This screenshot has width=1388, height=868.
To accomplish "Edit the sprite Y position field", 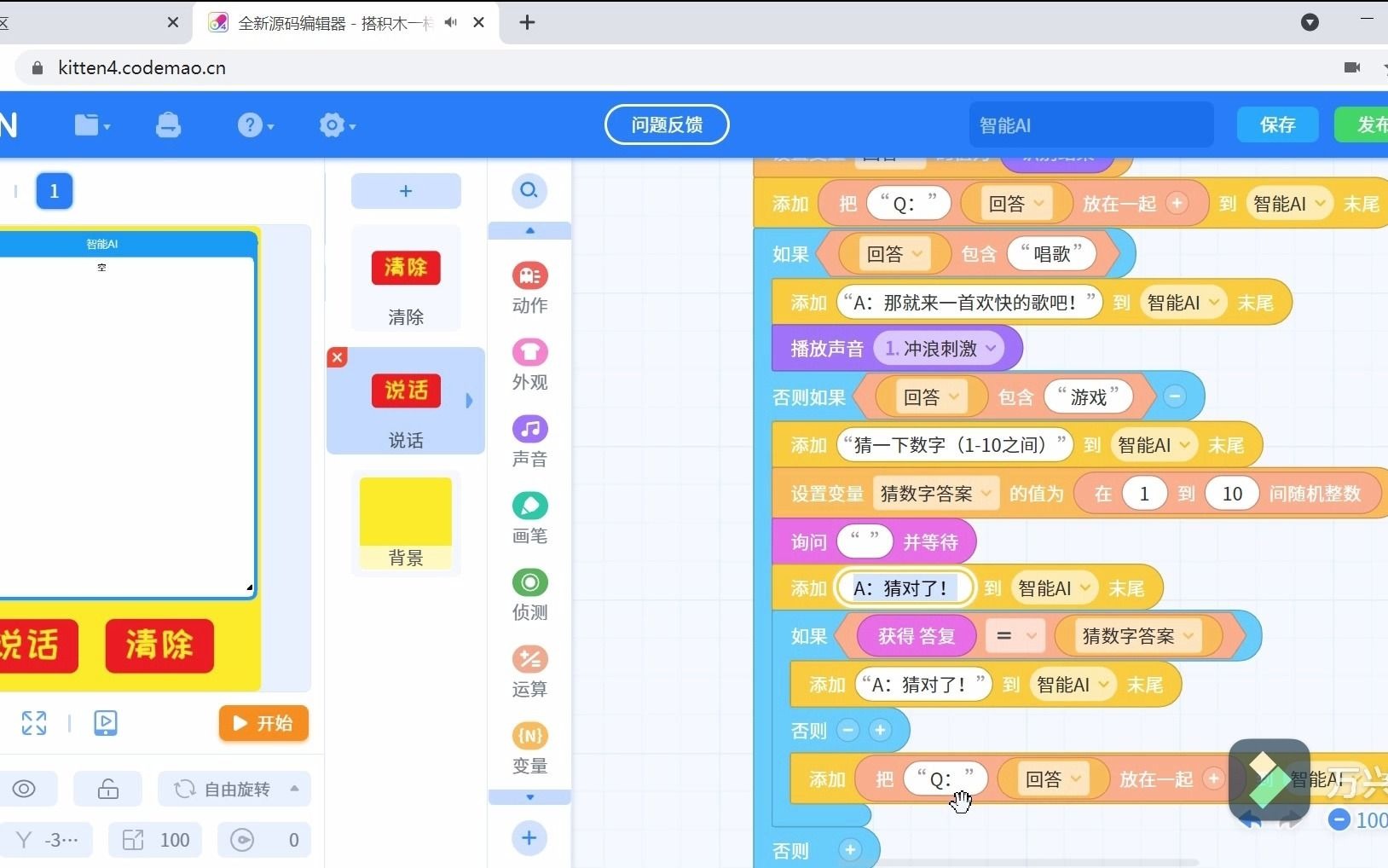I will click(46, 840).
